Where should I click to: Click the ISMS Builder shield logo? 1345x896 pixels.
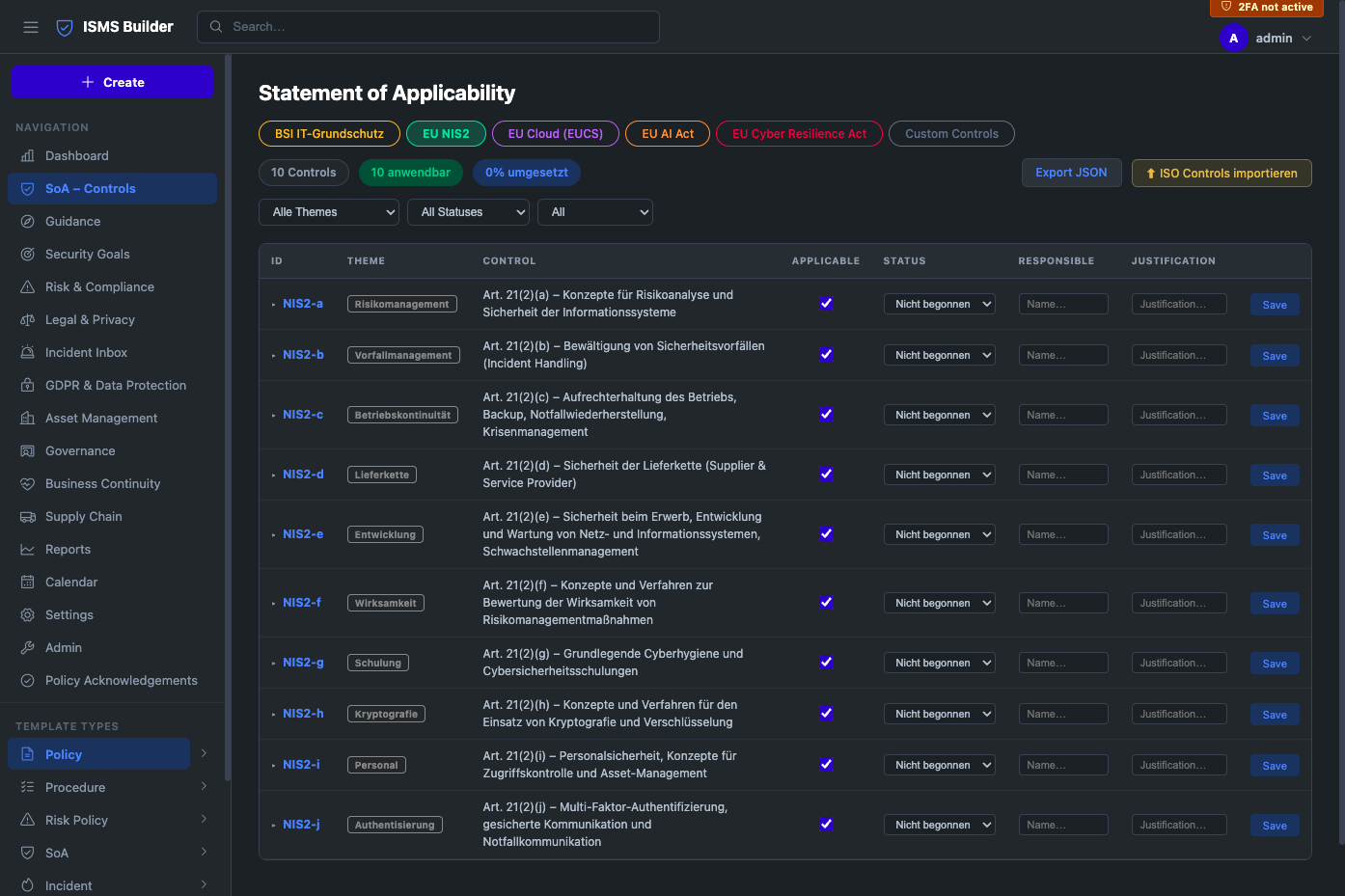coord(65,27)
